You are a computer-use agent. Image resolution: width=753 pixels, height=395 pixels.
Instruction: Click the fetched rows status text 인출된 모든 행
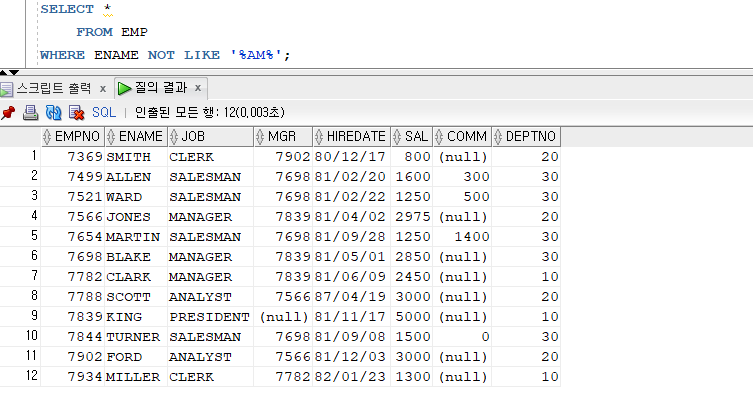209,112
